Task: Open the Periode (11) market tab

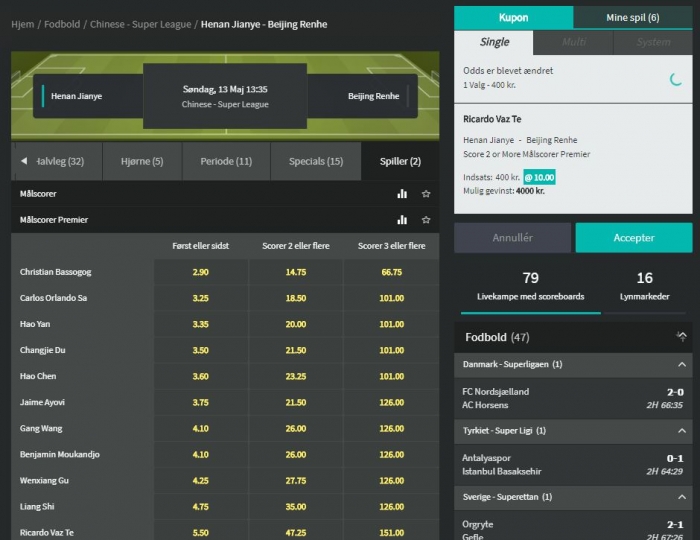Action: pyautogui.click(x=226, y=162)
